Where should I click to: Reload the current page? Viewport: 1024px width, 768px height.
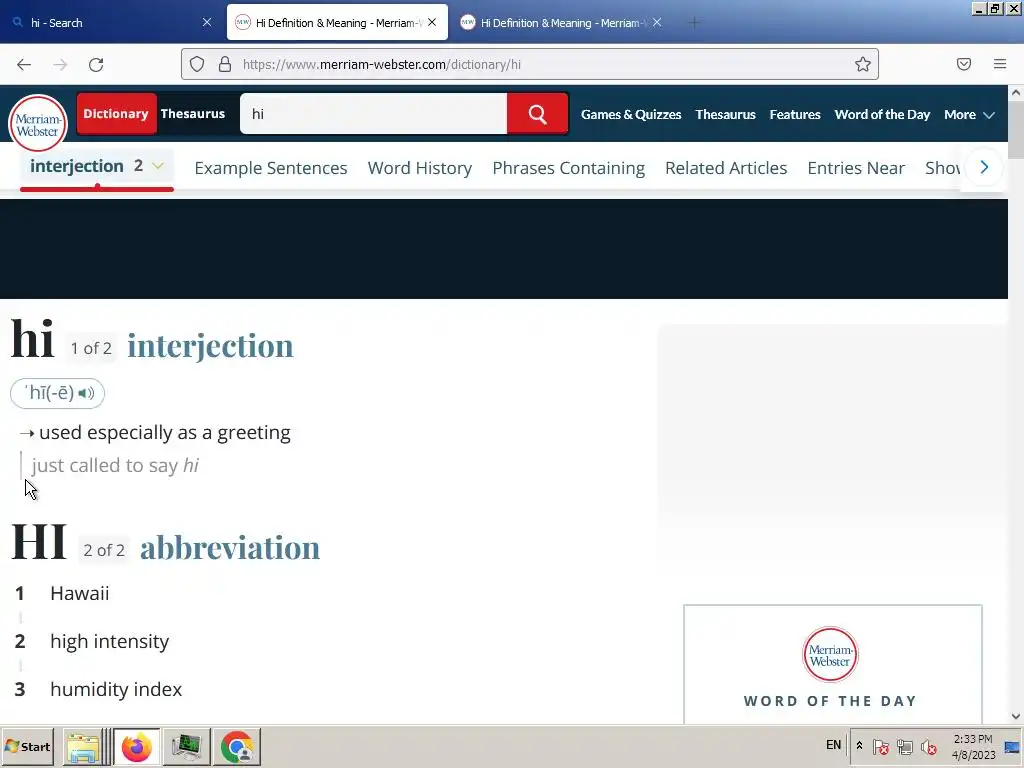(96, 64)
